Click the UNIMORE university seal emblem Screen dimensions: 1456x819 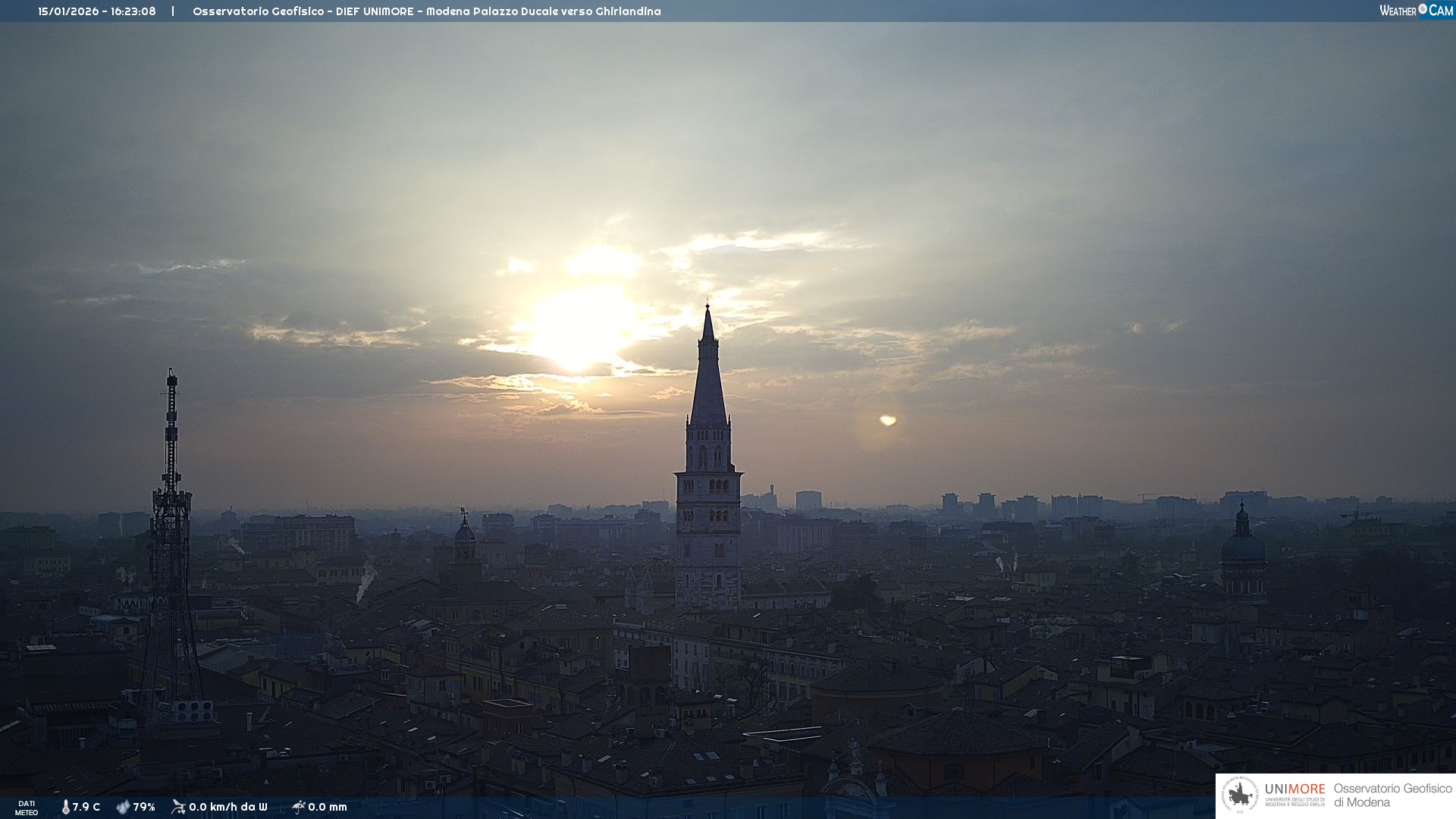pos(1241,795)
